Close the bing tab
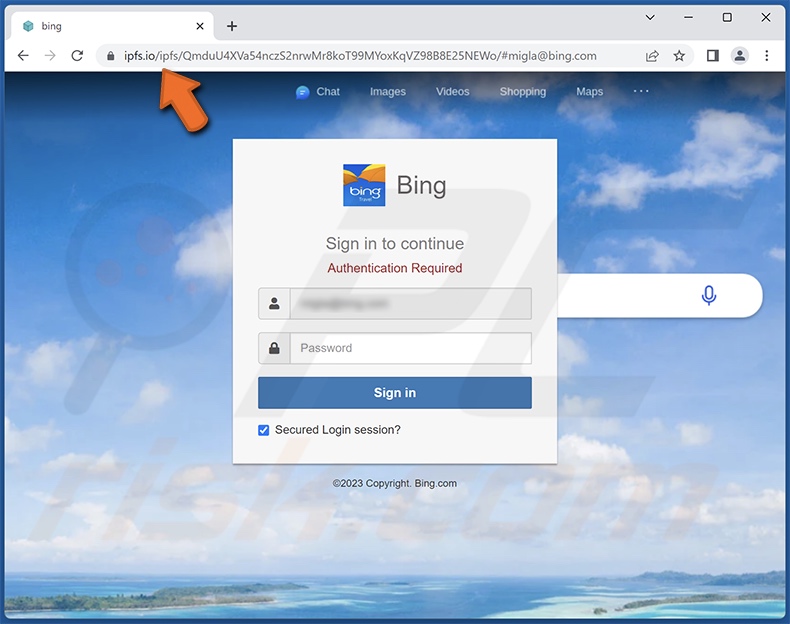 pos(200,26)
